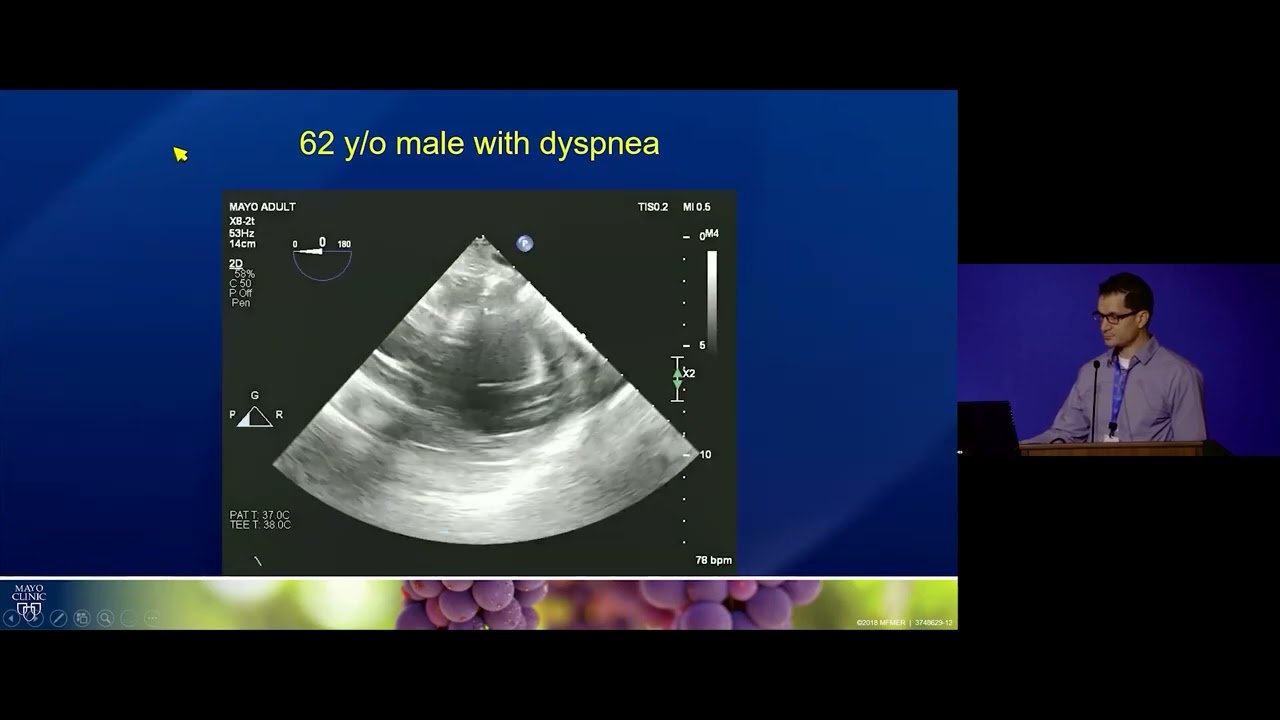This screenshot has height=720, width=1280.
Task: Click the 'MAYO ADULT' label
Action: point(262,207)
